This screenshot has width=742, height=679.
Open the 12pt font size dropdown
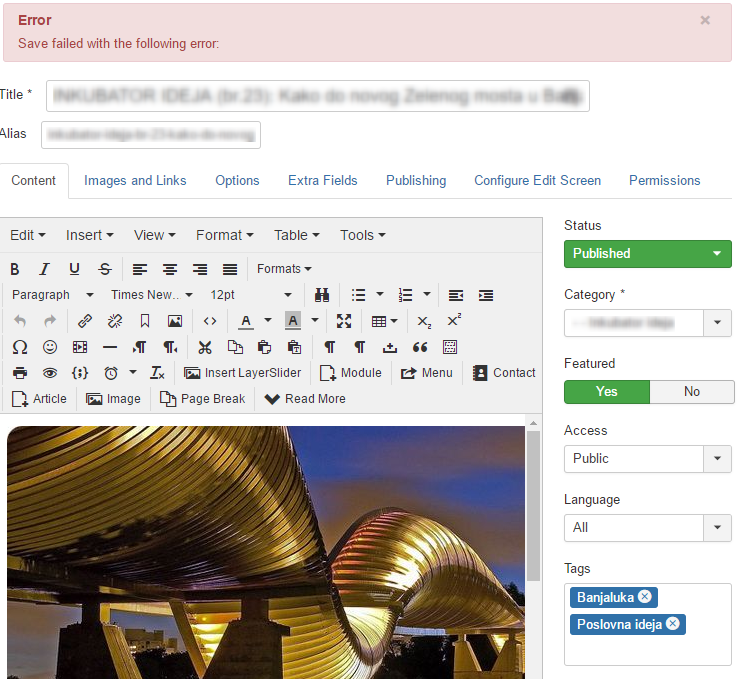(250, 295)
